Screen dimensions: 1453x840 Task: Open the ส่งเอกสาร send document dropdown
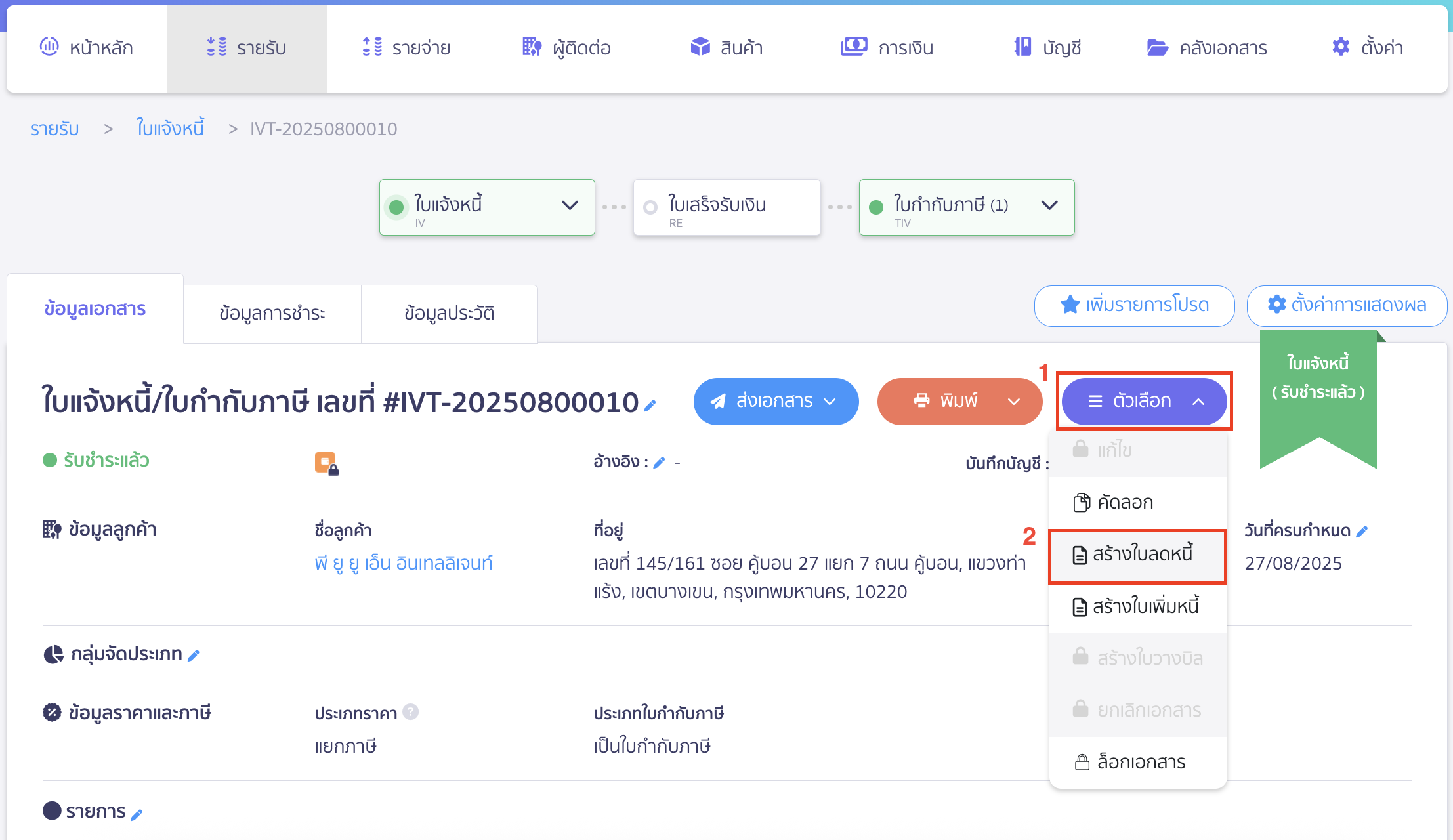[776, 401]
